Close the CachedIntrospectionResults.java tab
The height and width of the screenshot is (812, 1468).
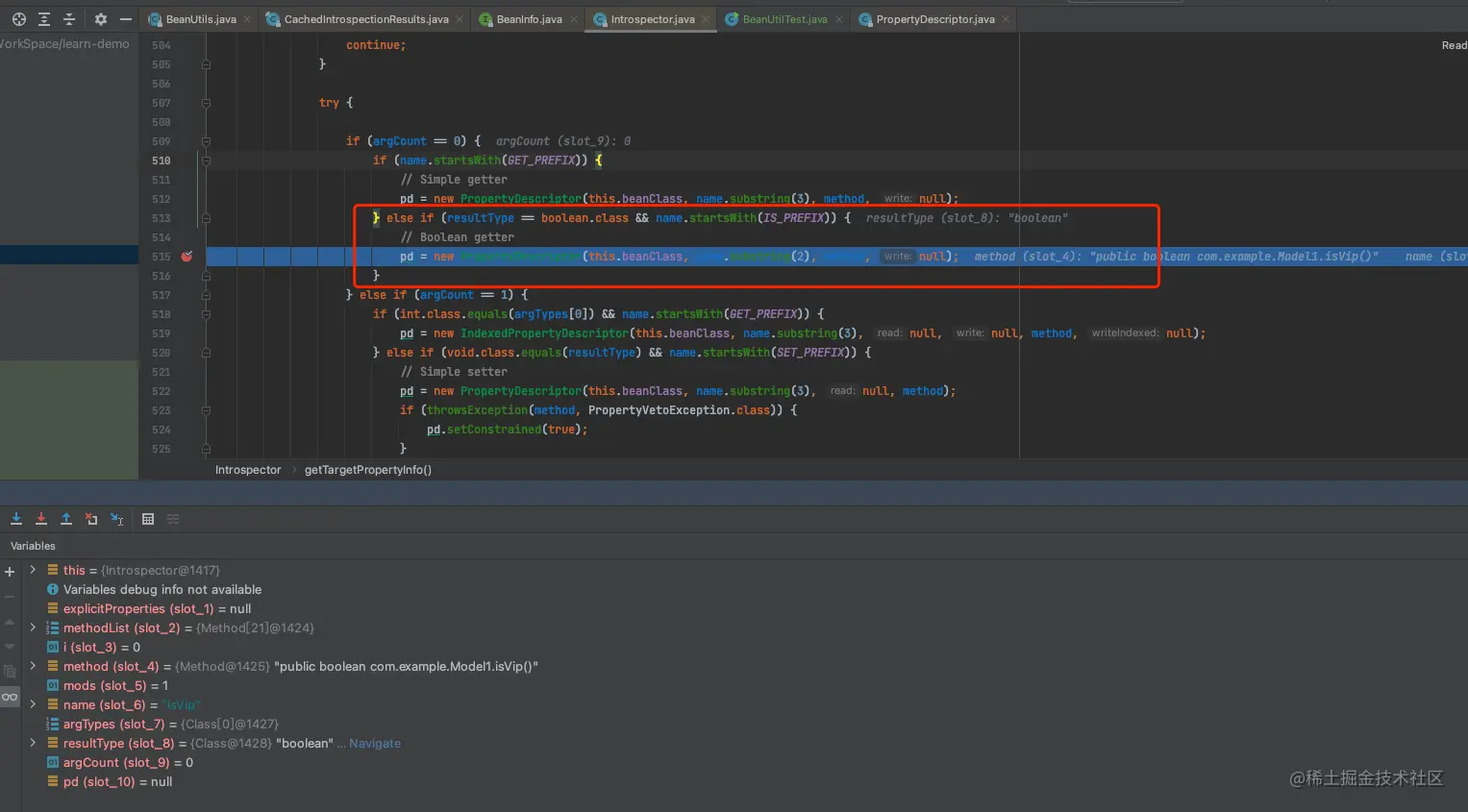(460, 19)
